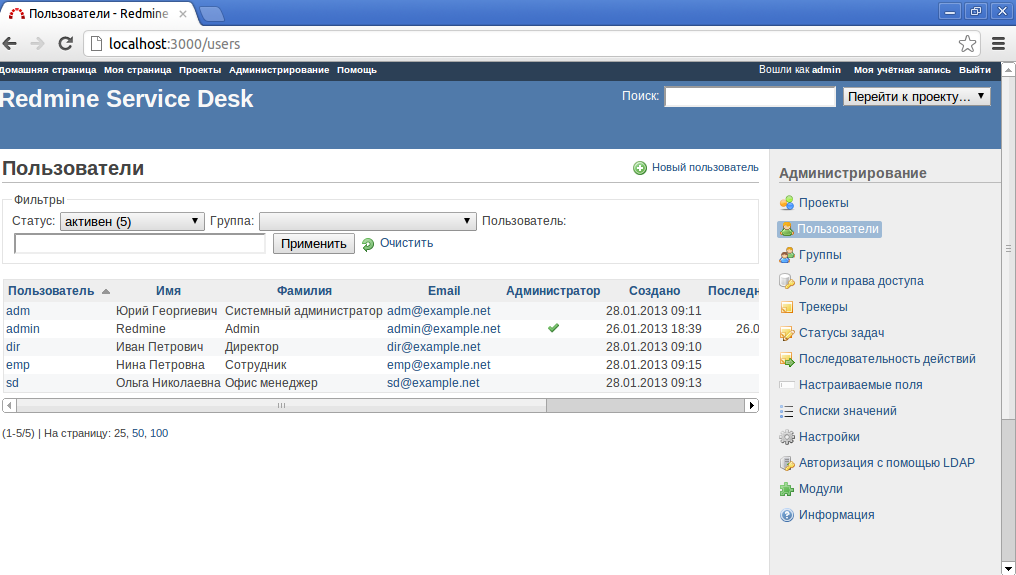
Task: Click the Применить button
Action: [314, 244]
